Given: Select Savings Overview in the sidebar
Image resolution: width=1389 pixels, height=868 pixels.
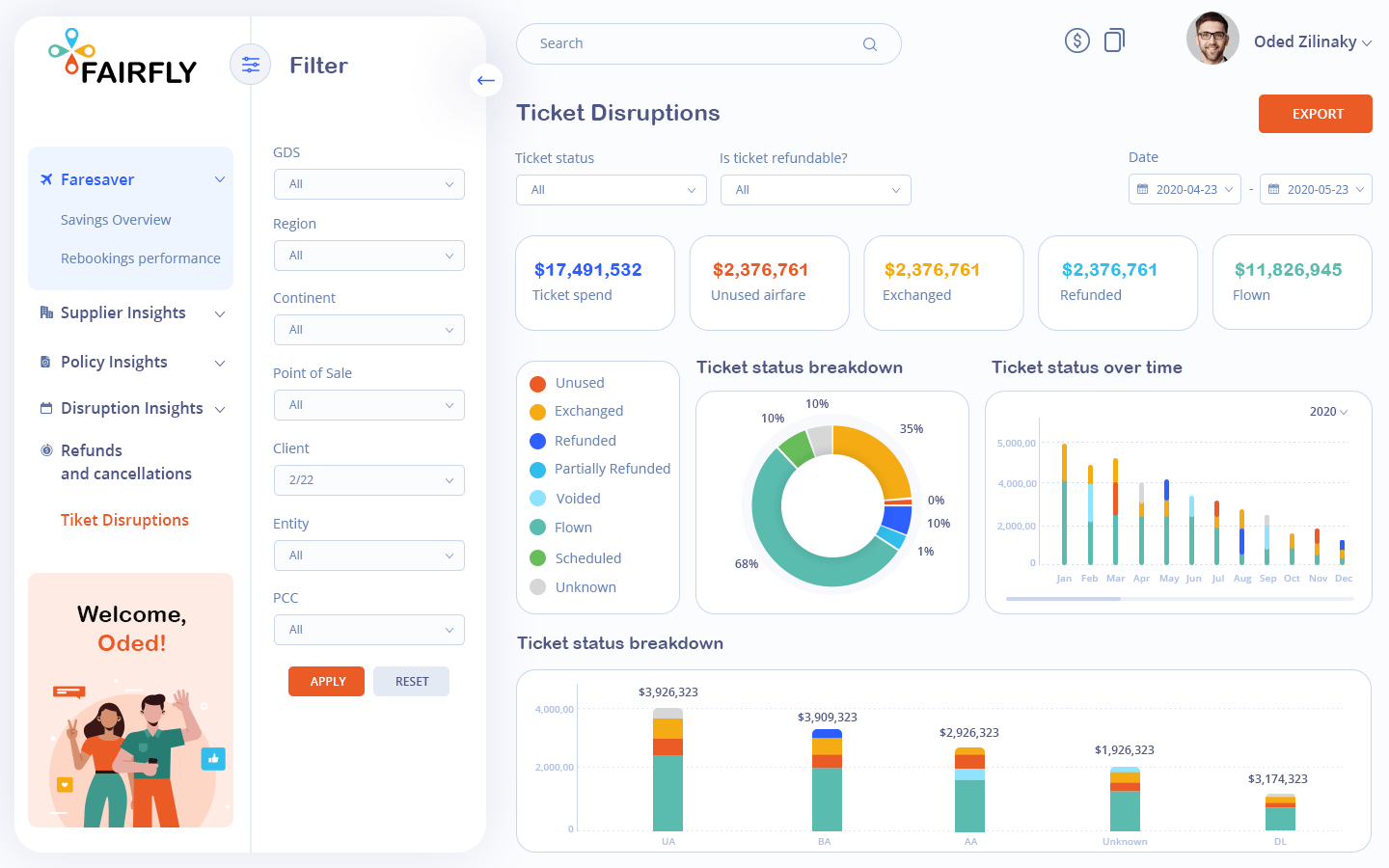Looking at the screenshot, I should point(117,220).
